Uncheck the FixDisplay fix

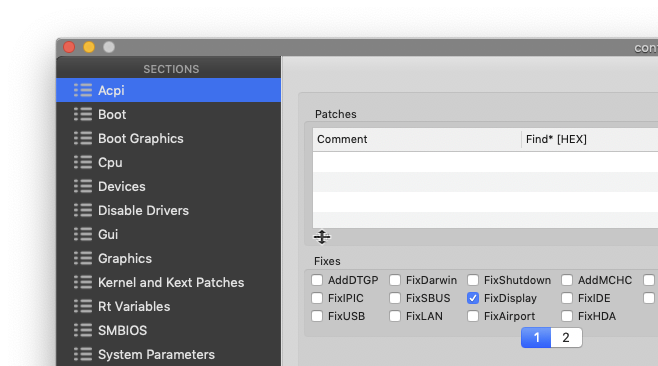point(473,298)
